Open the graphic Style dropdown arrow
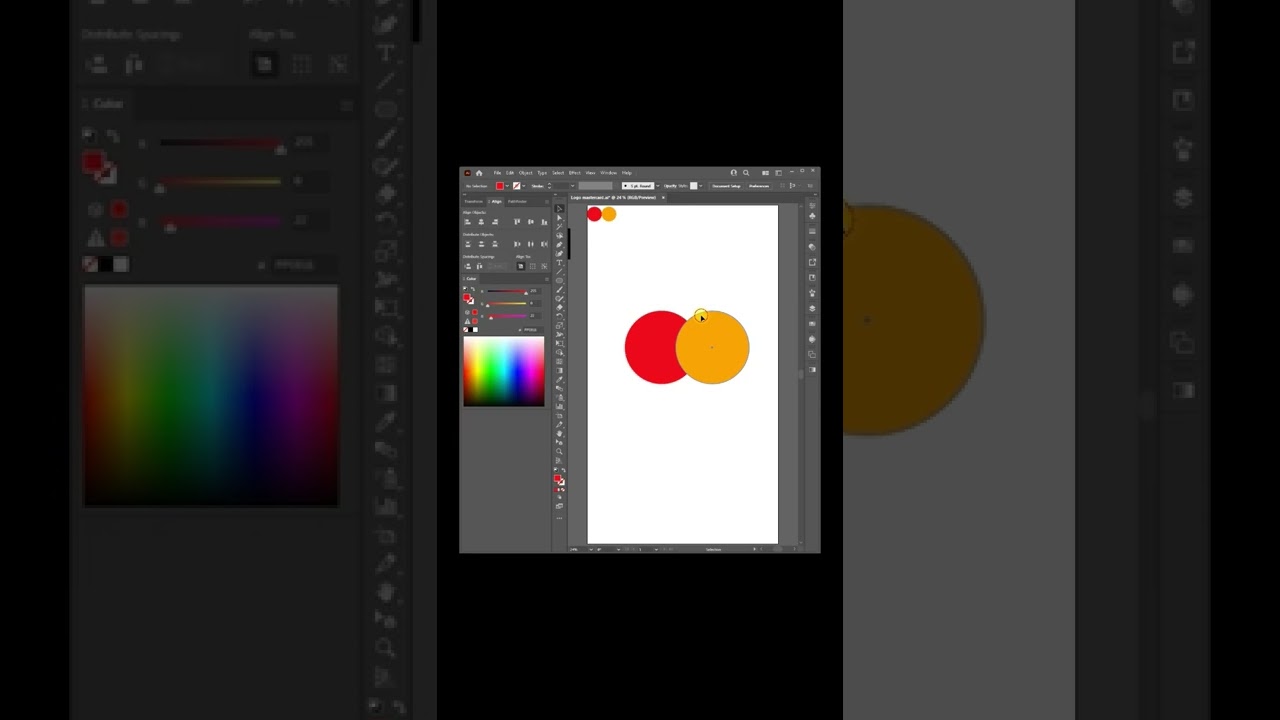Screen dimensions: 1280x720 701,186
